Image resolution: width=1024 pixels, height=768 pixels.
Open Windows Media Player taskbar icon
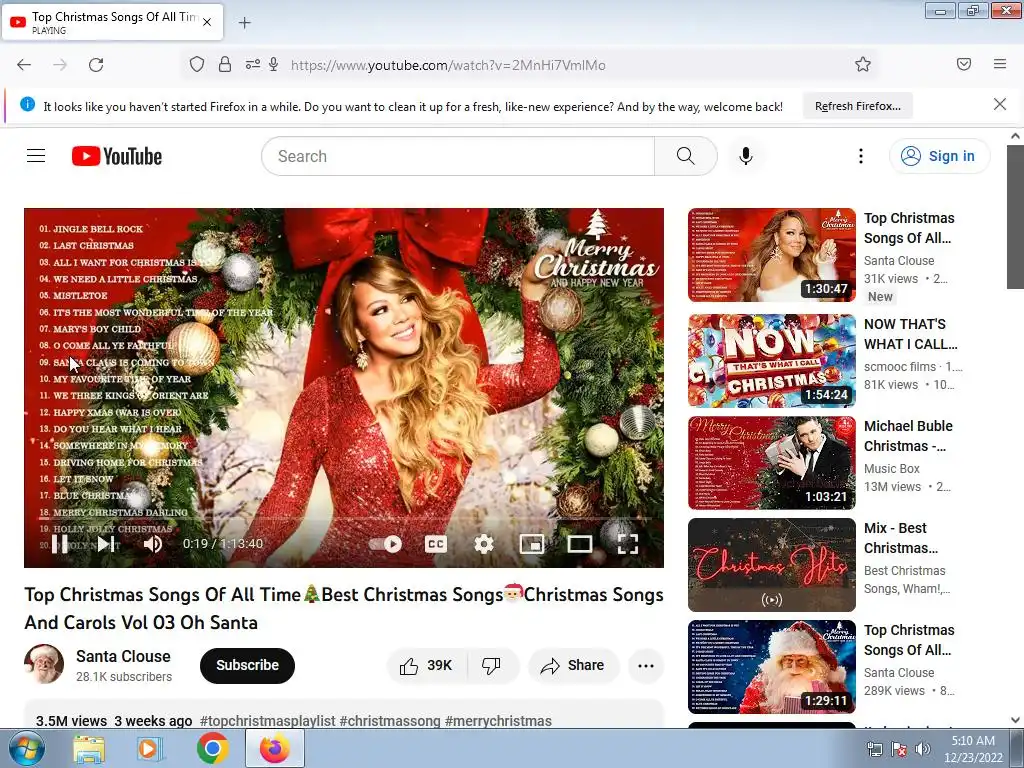[x=149, y=748]
